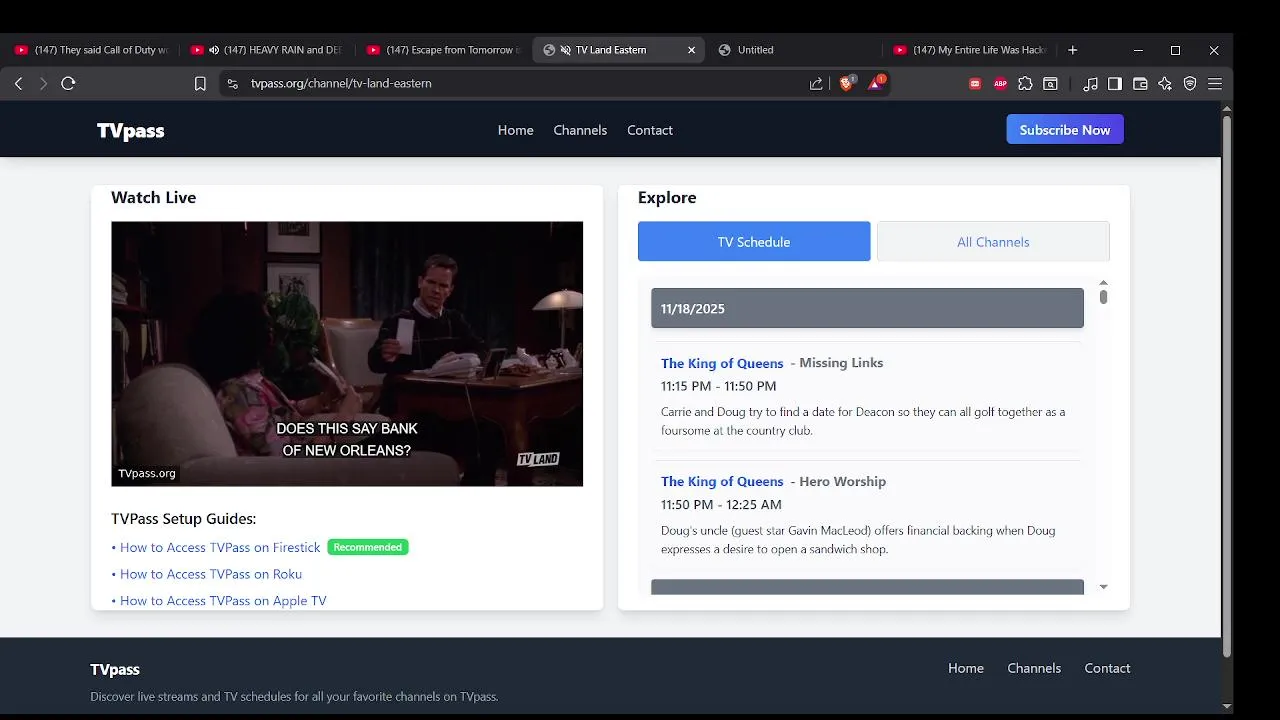The height and width of the screenshot is (720, 1280).
Task: Open Brave Rewards triangle icon
Action: point(876,83)
